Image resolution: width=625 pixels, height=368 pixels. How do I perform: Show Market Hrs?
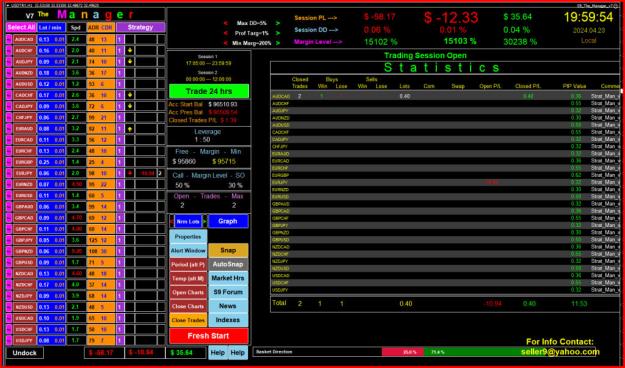point(228,278)
